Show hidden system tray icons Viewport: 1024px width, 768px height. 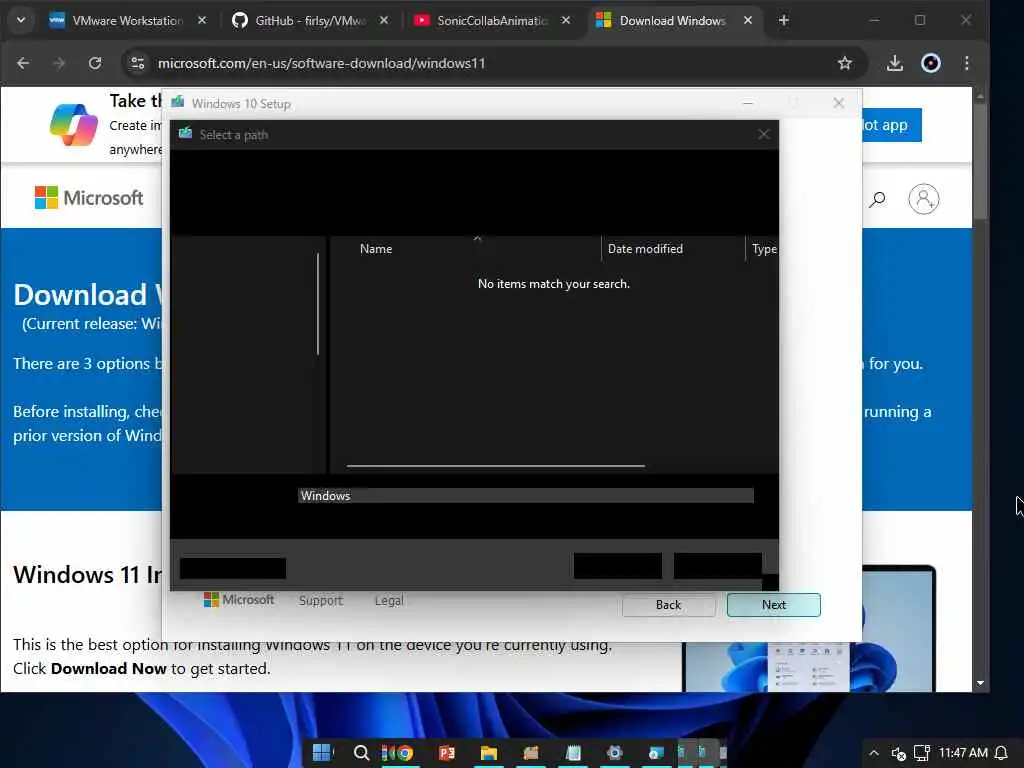click(x=874, y=753)
